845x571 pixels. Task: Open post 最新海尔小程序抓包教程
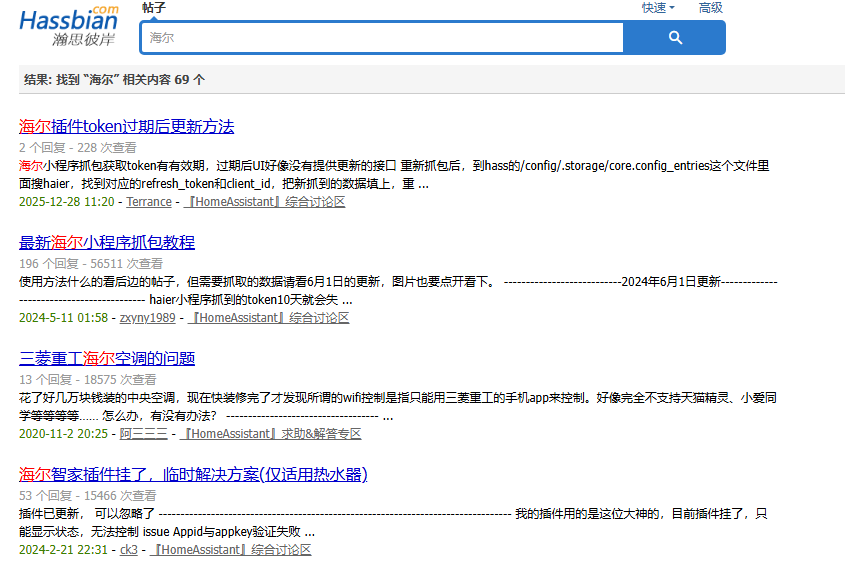point(107,242)
